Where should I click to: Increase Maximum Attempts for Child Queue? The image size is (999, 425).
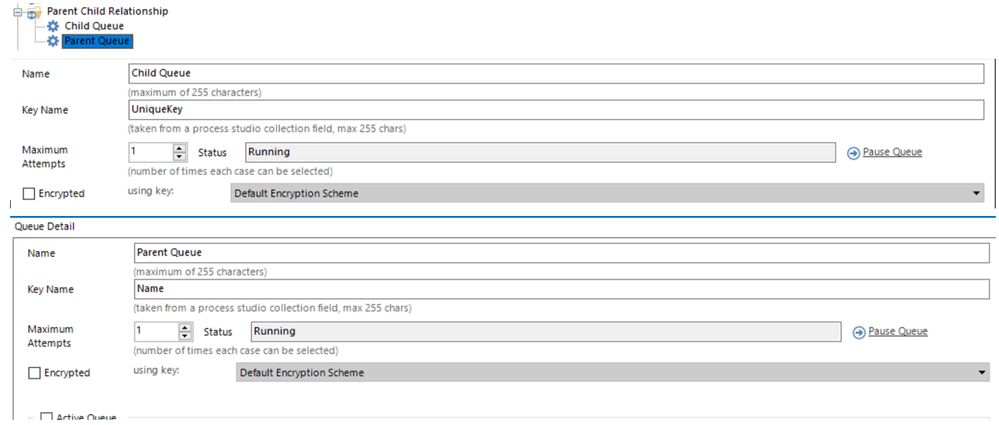pos(180,149)
